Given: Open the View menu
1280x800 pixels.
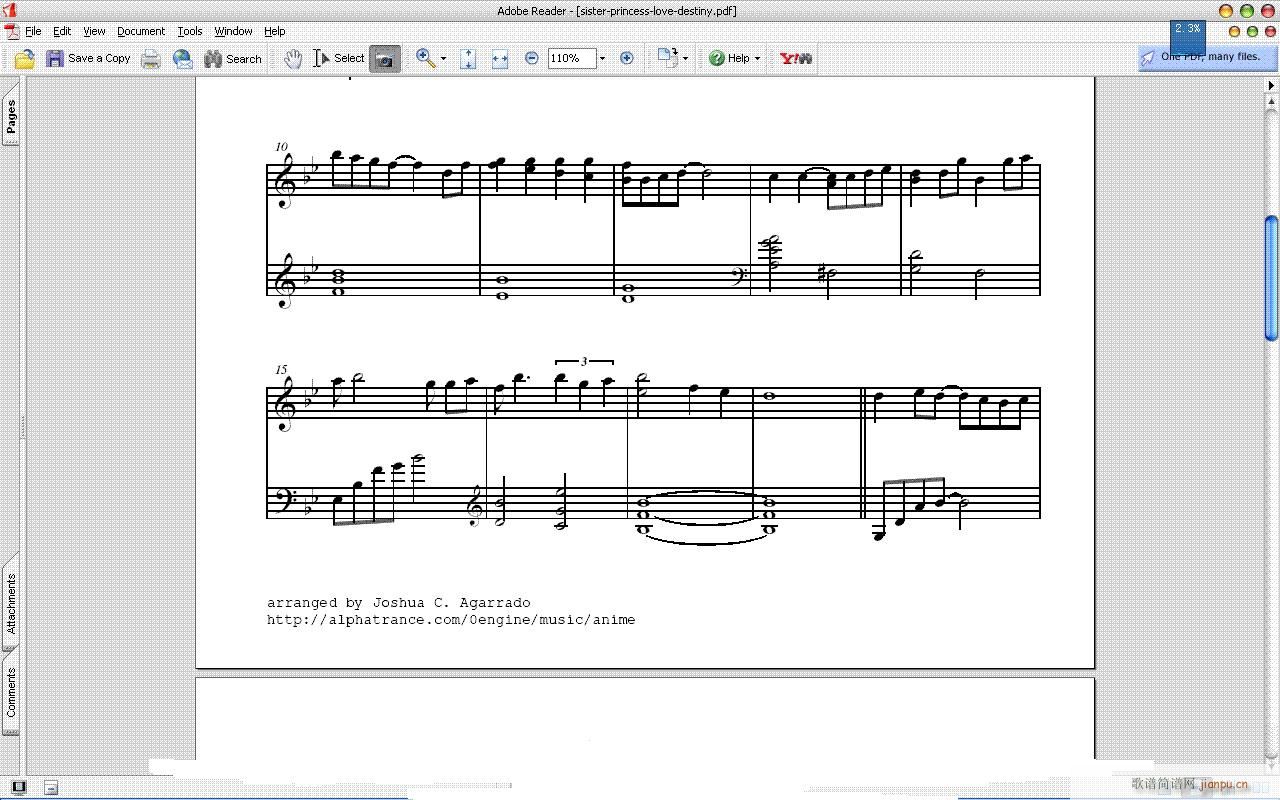Looking at the screenshot, I should 94,31.
